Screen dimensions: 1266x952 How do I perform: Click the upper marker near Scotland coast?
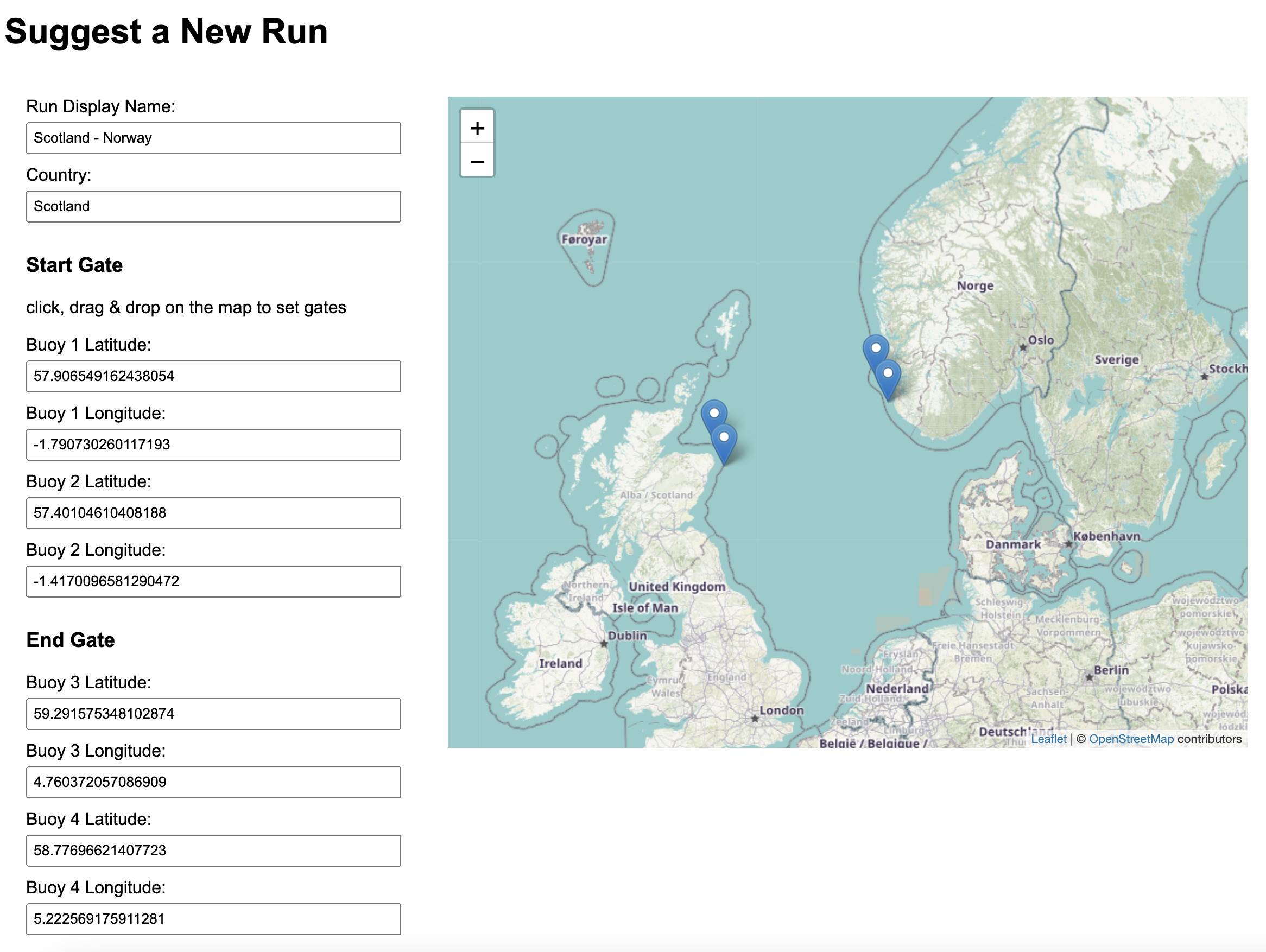(713, 413)
